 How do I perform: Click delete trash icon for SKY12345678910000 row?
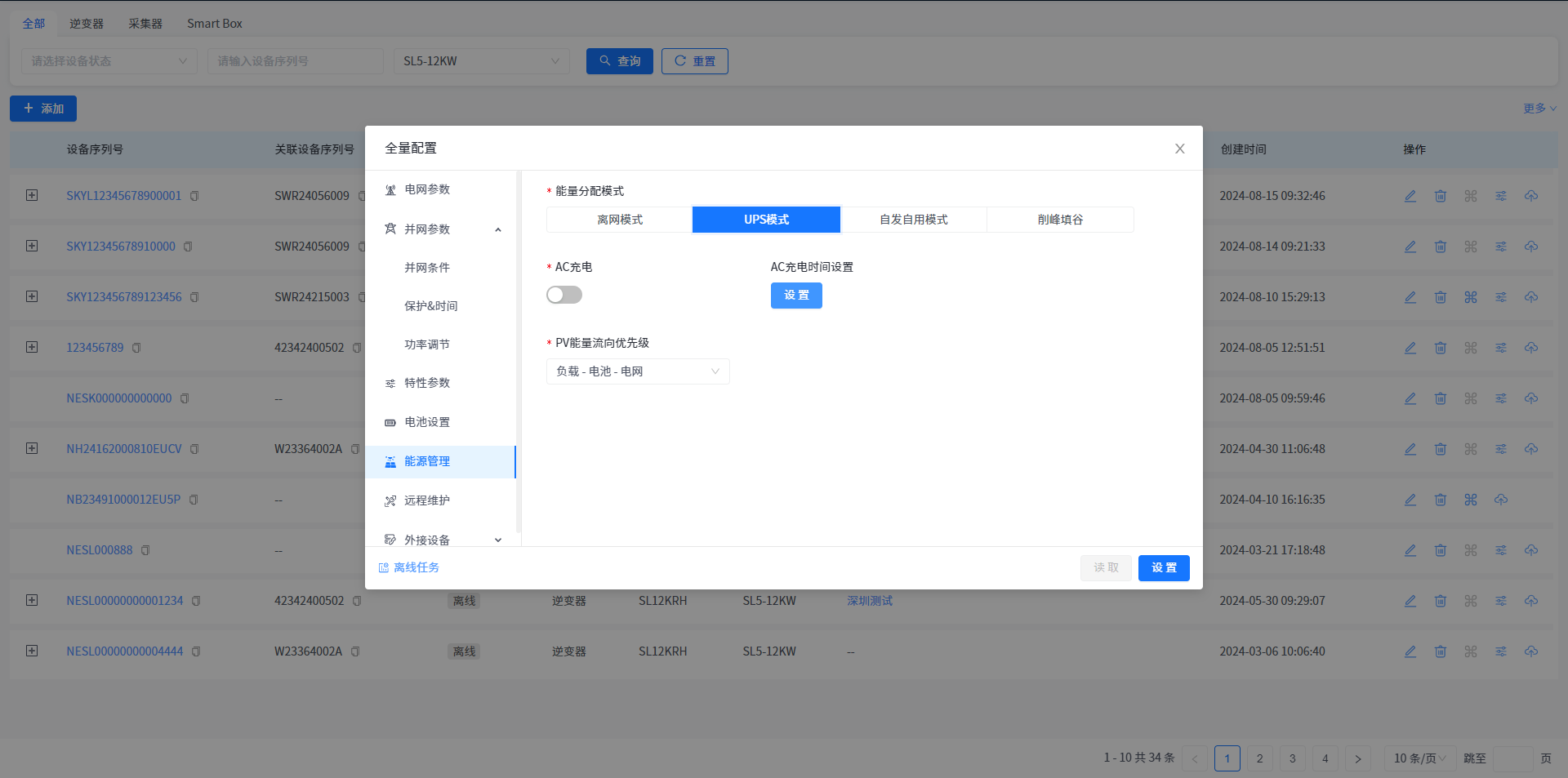[1441, 247]
